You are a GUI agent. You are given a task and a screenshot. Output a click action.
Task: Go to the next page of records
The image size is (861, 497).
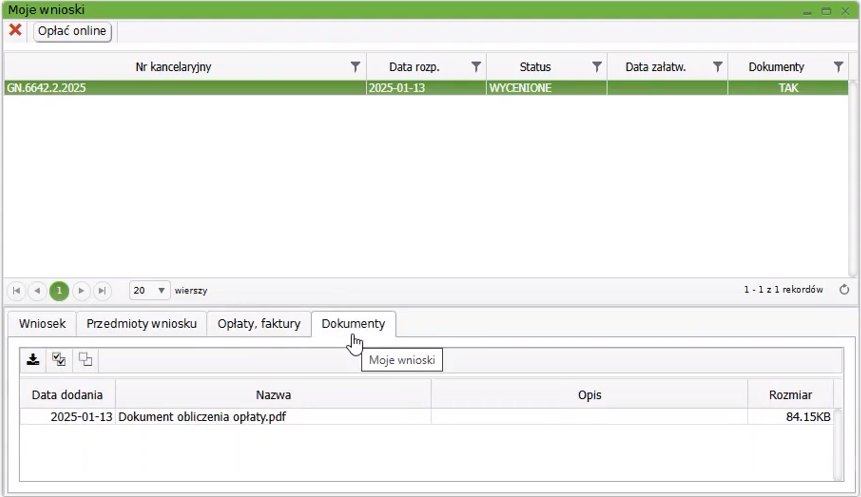pyautogui.click(x=81, y=291)
